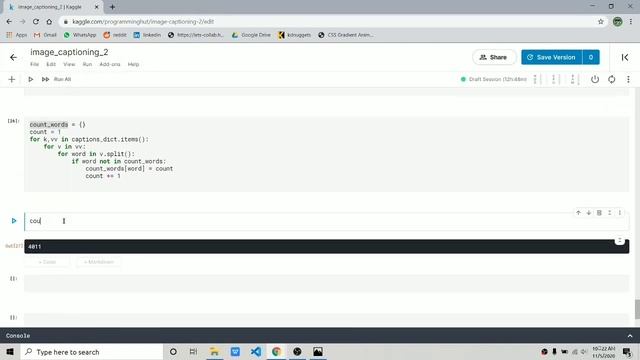
Task: Click the Share button
Action: coord(494,57)
